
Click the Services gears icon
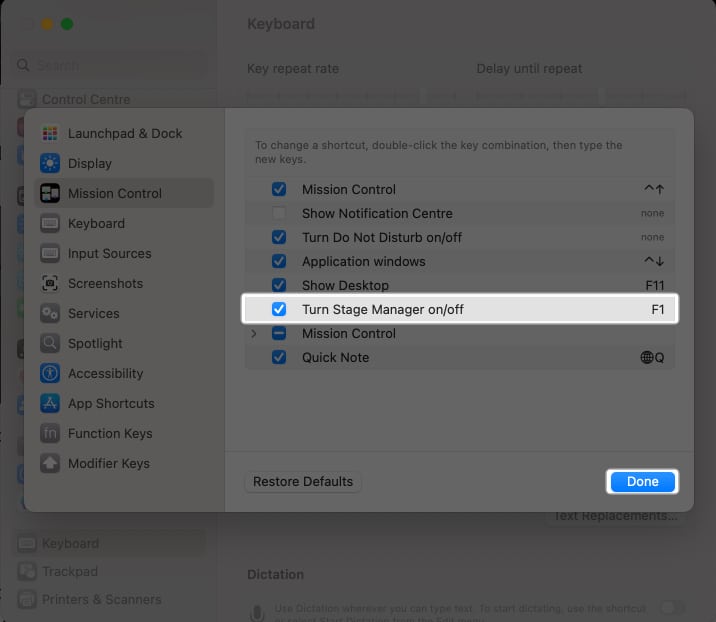point(50,313)
